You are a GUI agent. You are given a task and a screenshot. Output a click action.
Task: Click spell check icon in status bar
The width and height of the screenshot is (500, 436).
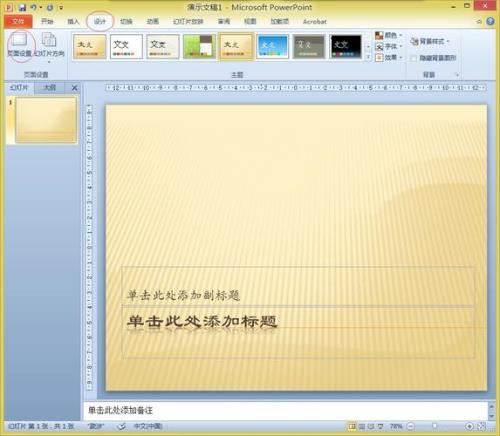pos(122,426)
